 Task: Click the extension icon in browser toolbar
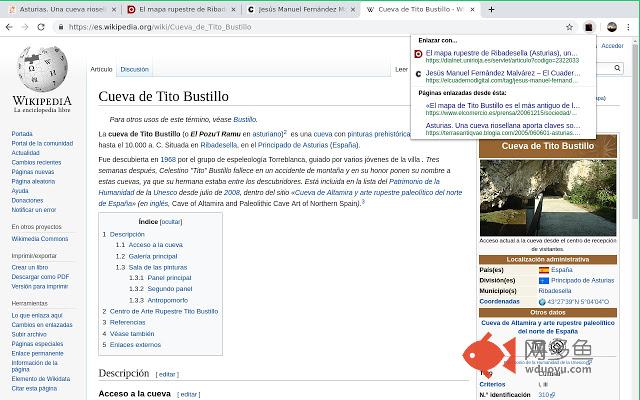(x=590, y=27)
